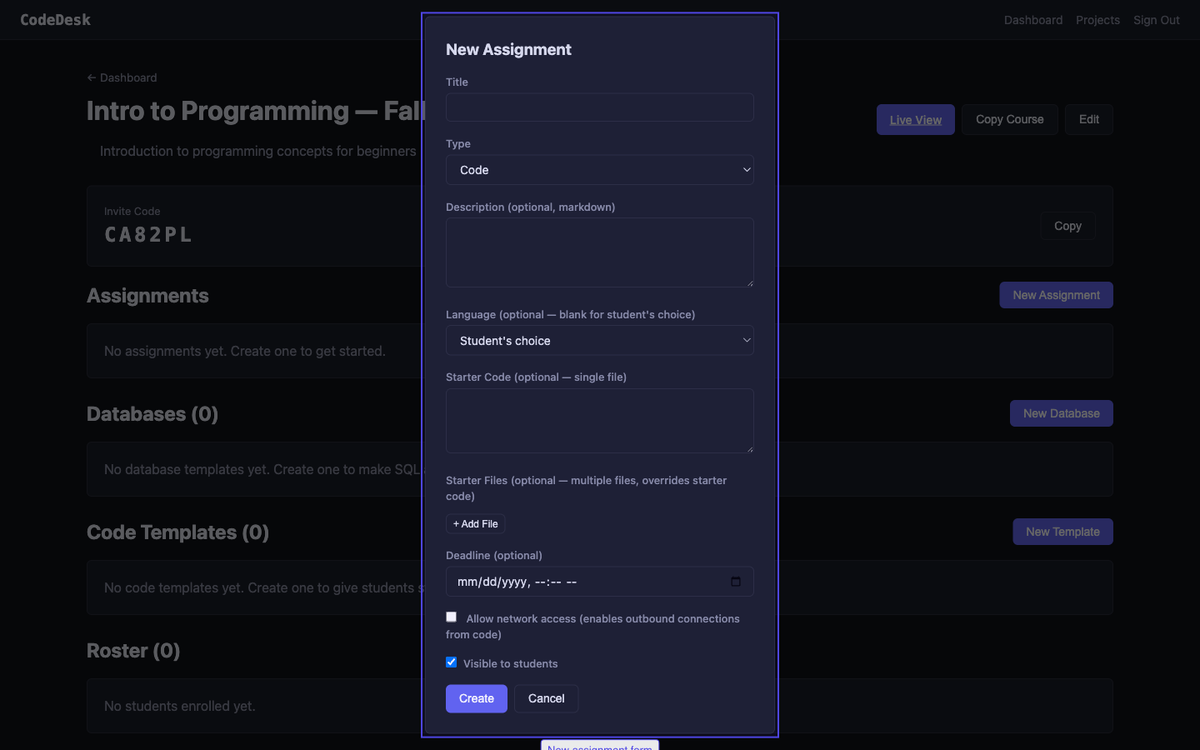This screenshot has width=1200, height=750.
Task: Open the Dashboard from the top navigation
Action: point(1033,19)
